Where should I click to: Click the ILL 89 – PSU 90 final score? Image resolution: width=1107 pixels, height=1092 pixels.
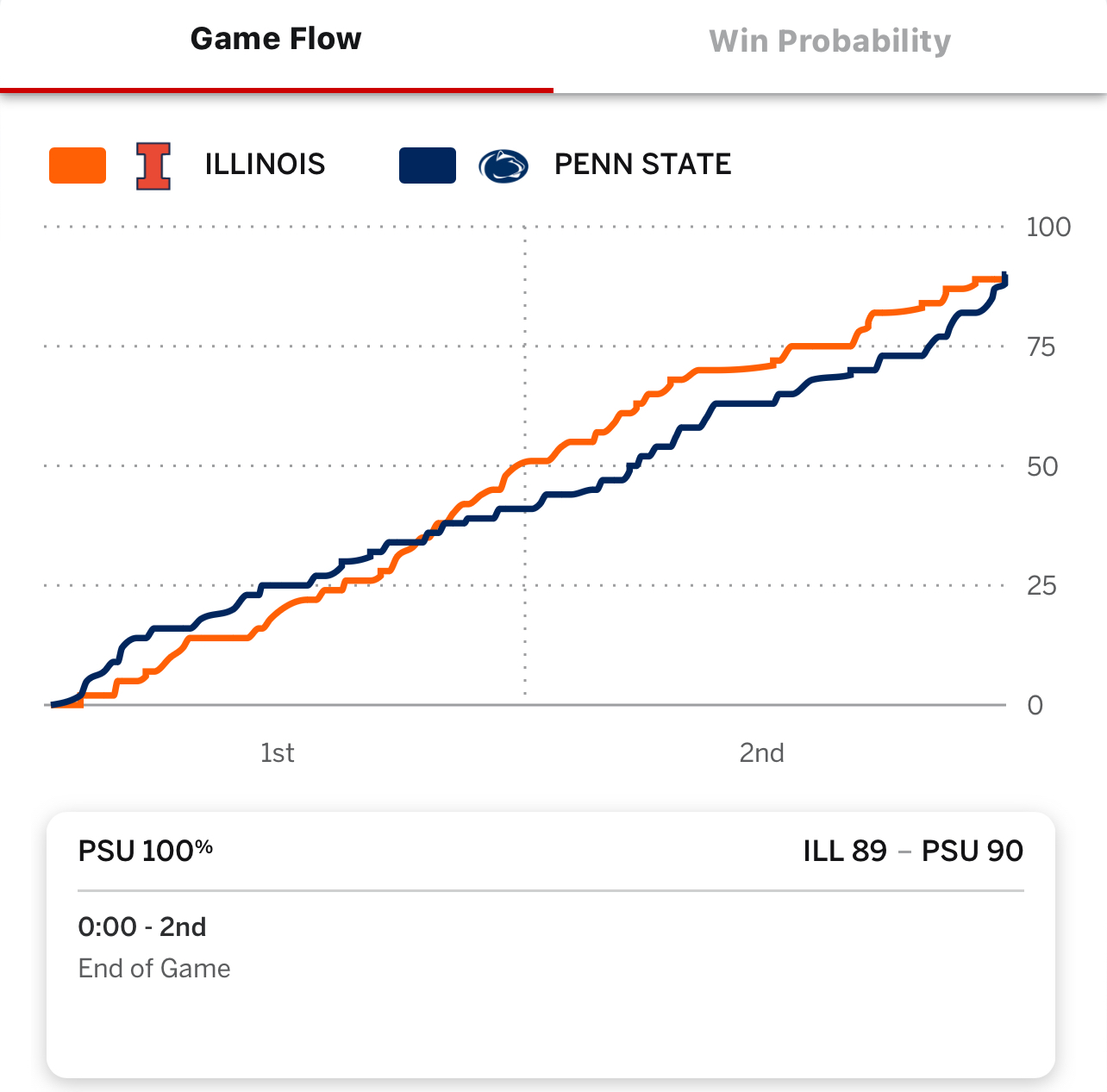point(912,851)
